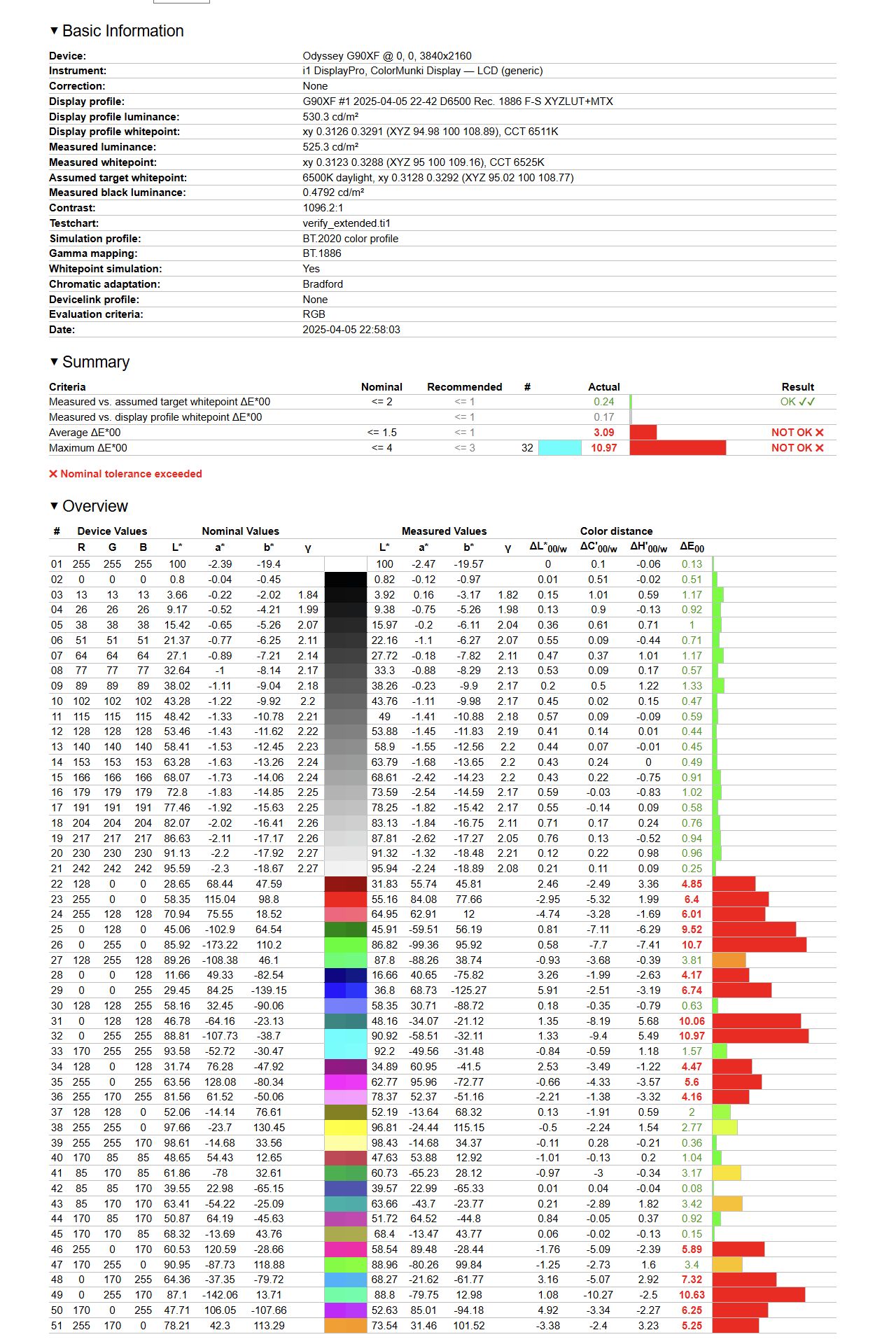The image size is (896, 1344).
Task: Select the dark red swatch in row 22
Action: (x=346, y=884)
